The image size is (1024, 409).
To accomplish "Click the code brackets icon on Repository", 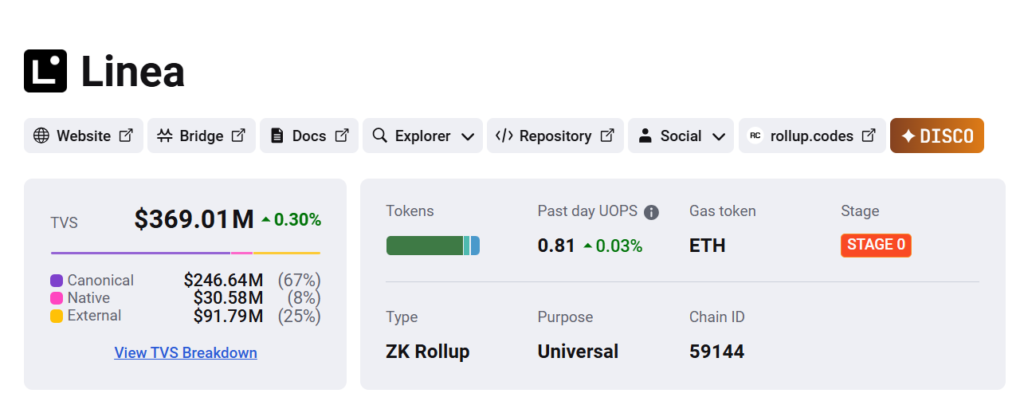I will [x=504, y=136].
